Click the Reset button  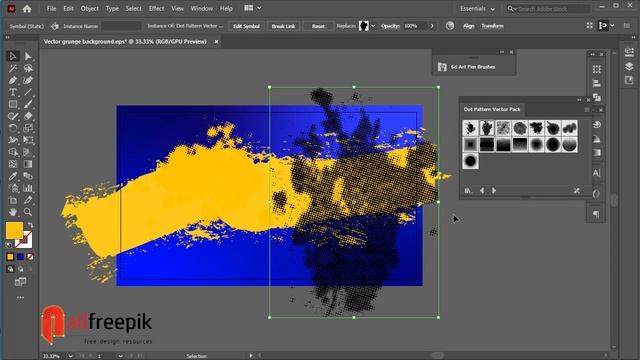point(318,26)
